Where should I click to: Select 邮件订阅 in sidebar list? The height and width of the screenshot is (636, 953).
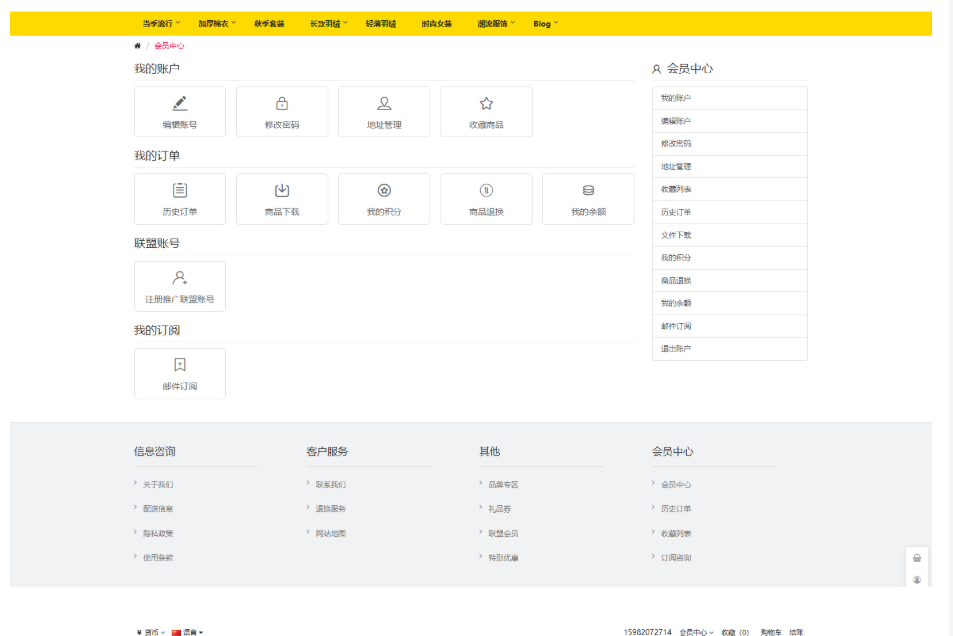[730, 326]
